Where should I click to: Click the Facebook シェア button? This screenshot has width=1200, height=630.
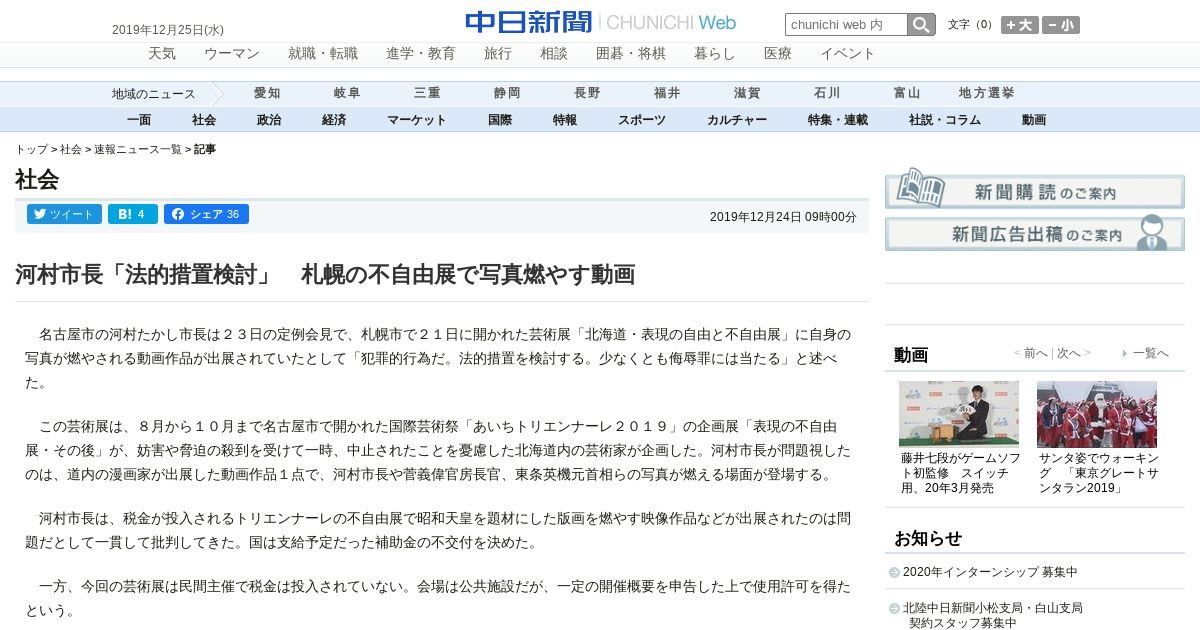(206, 214)
